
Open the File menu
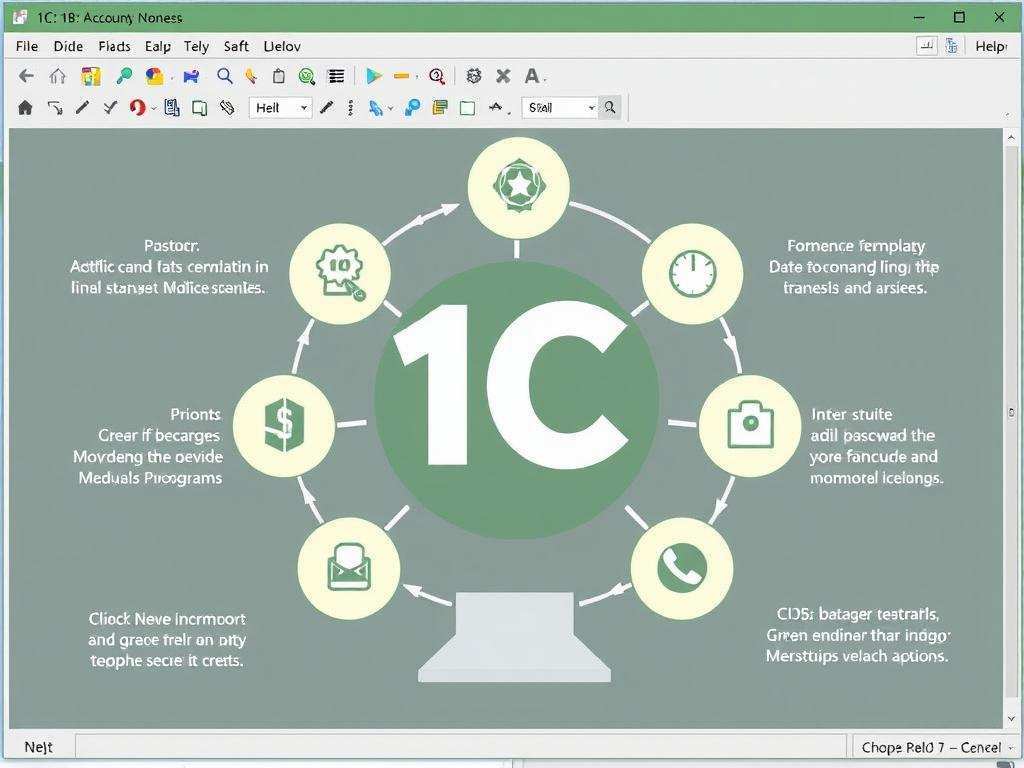coord(27,46)
